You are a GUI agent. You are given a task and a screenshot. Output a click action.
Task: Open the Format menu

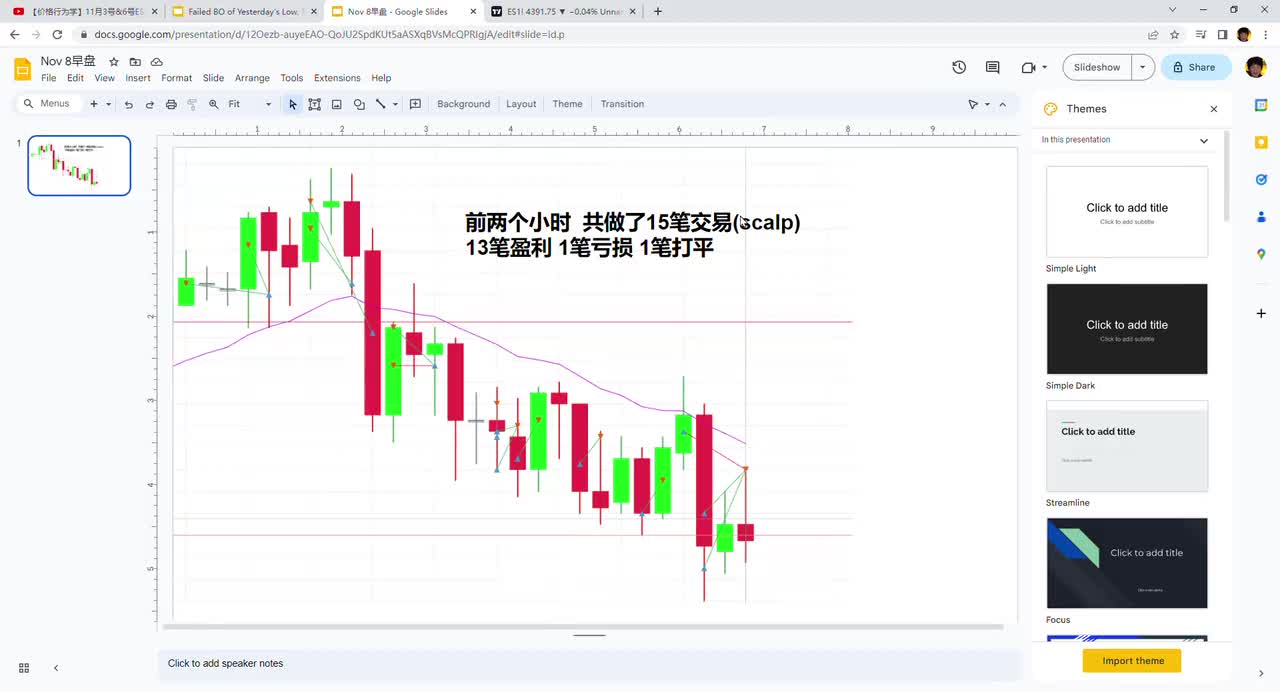176,78
